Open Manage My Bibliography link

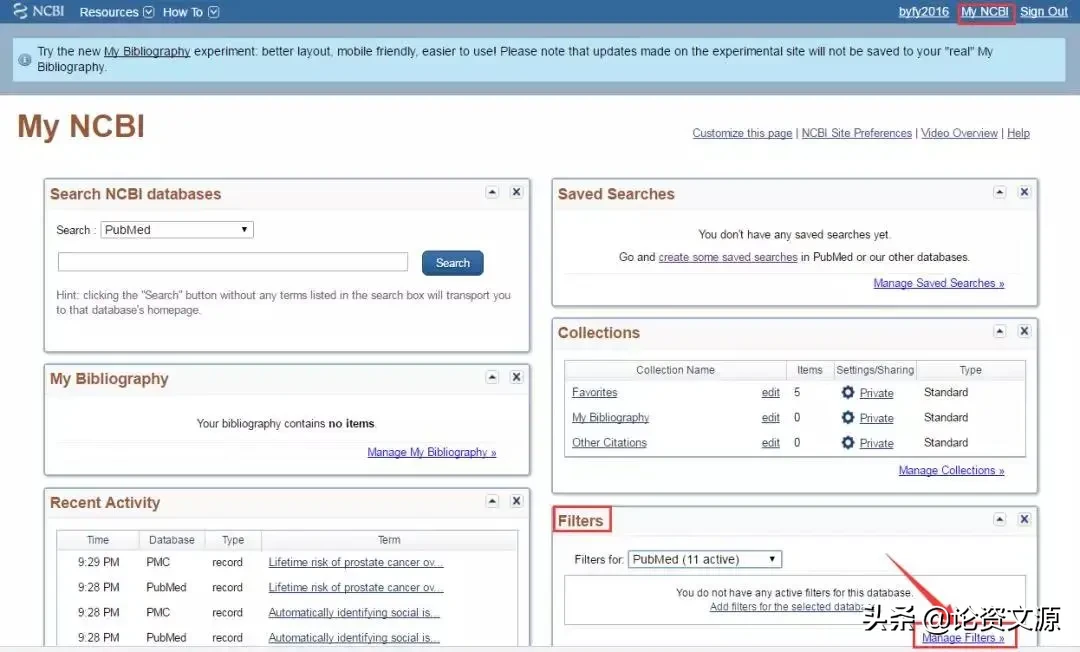click(x=431, y=452)
